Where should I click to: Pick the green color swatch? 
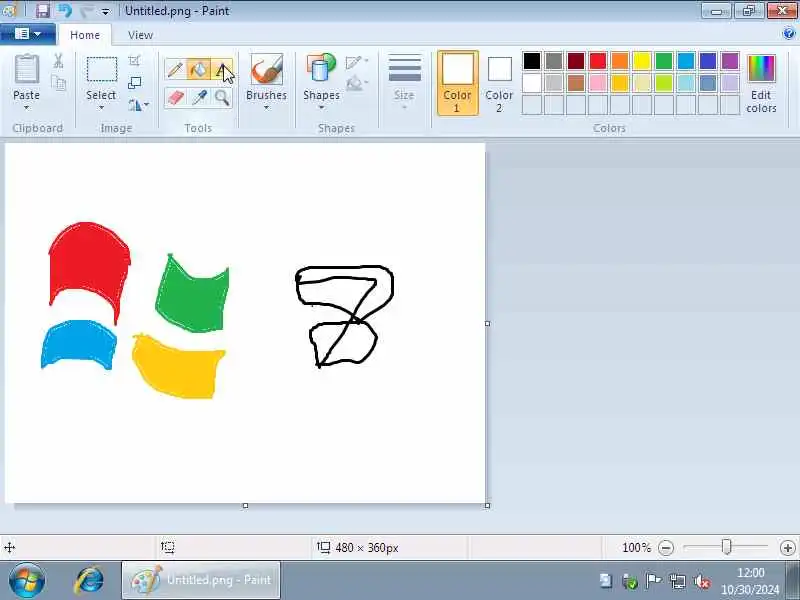tap(664, 61)
